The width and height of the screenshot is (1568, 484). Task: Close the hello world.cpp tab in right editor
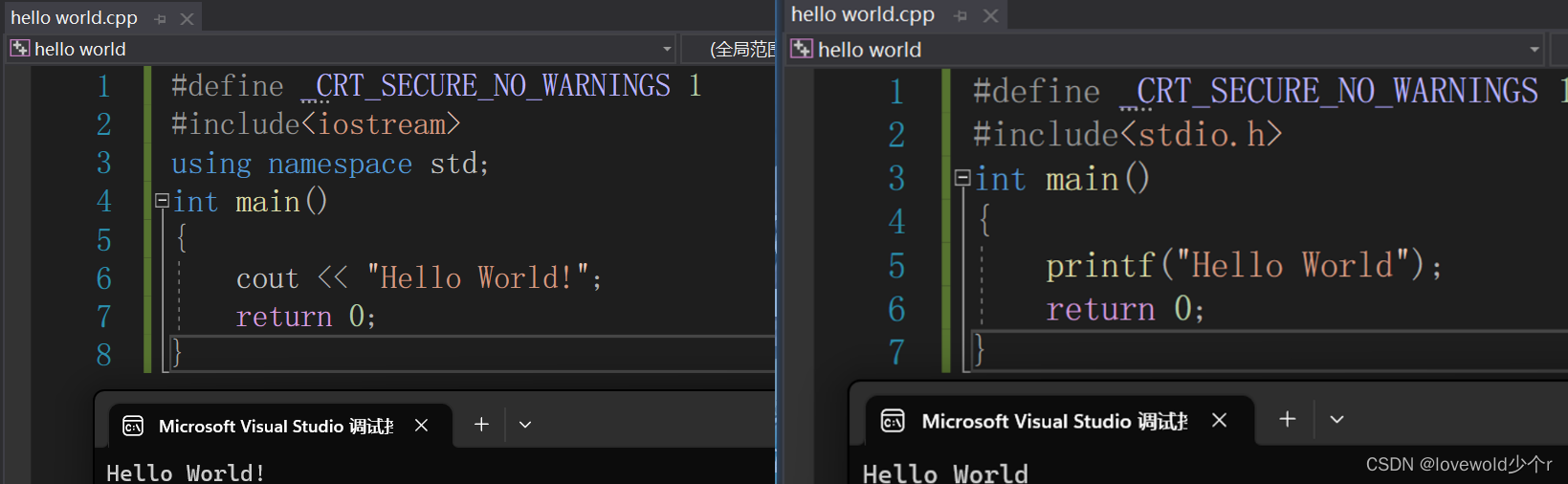coord(991,15)
